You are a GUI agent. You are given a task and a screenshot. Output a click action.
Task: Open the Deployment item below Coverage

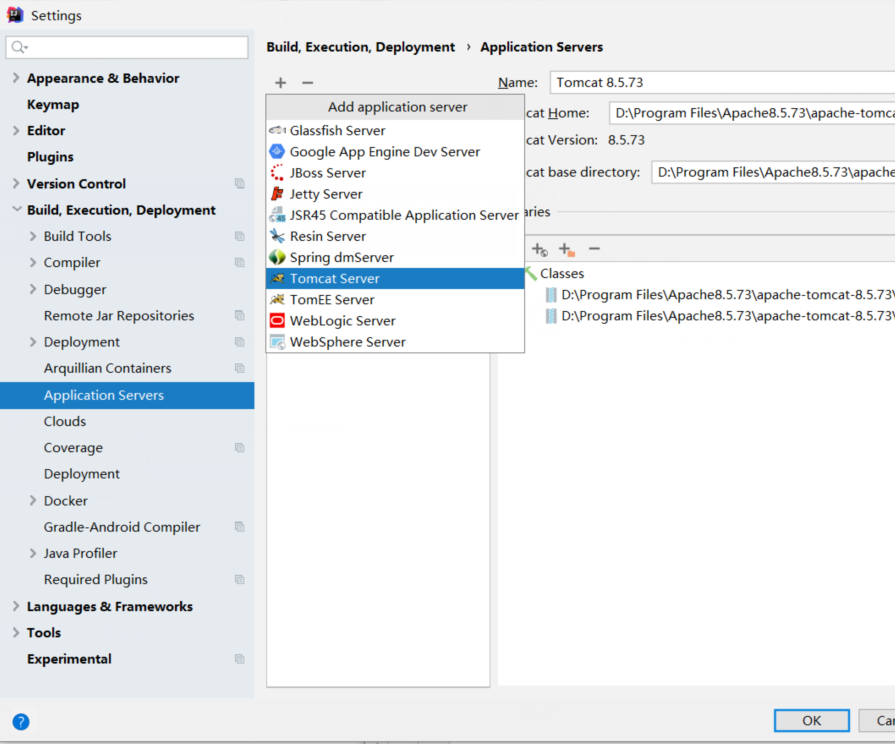[82, 474]
